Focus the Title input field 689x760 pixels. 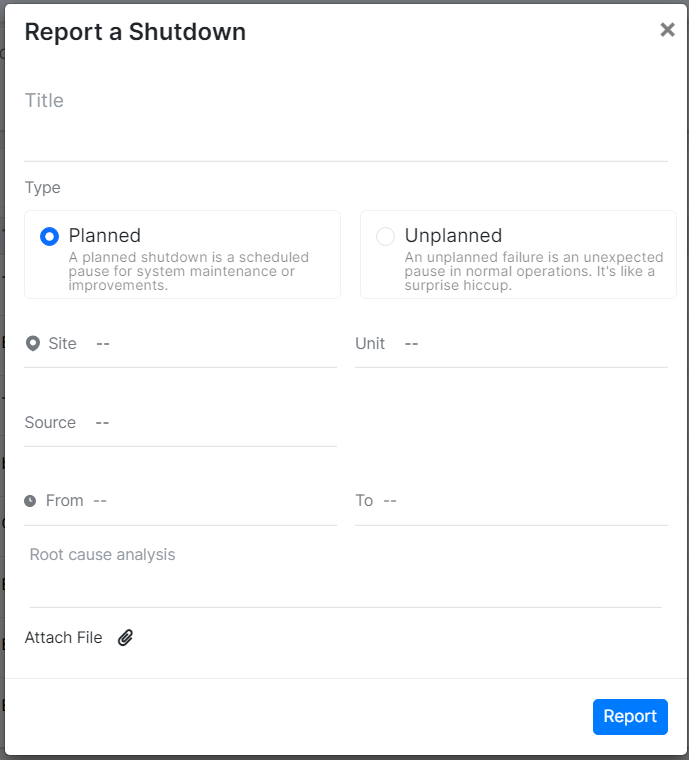346,121
